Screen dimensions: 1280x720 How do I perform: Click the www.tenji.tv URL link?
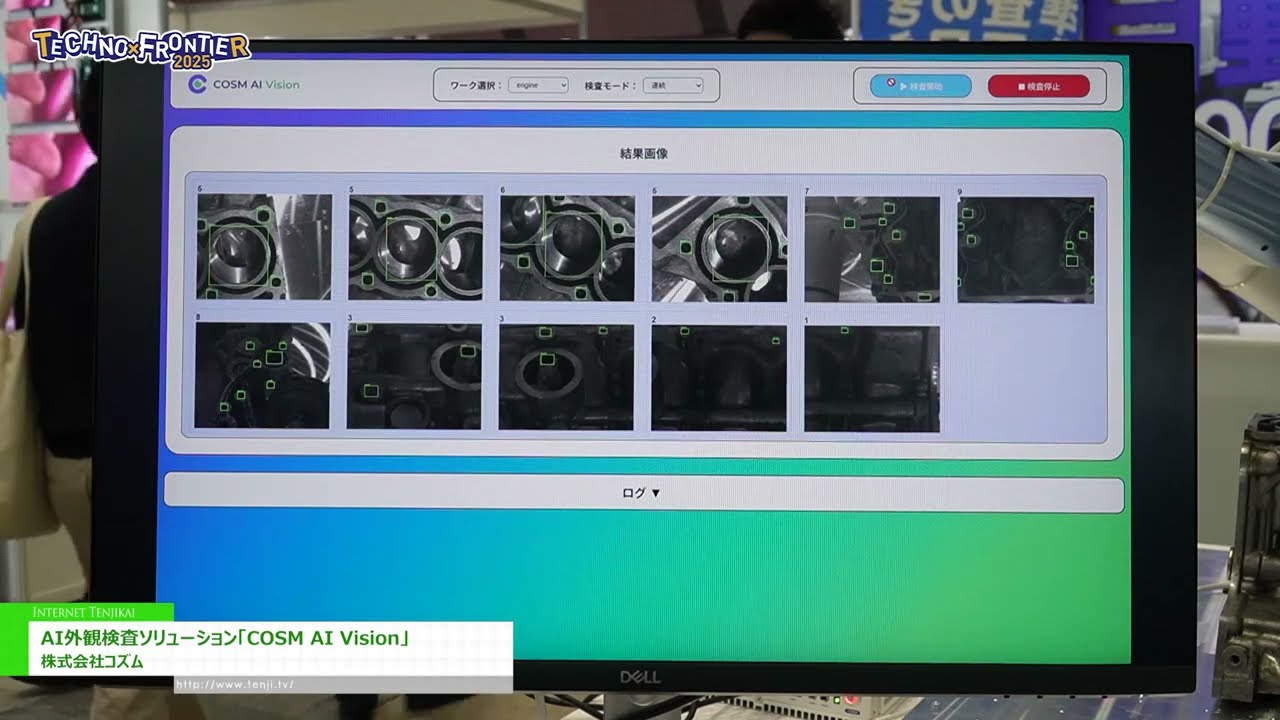236,685
